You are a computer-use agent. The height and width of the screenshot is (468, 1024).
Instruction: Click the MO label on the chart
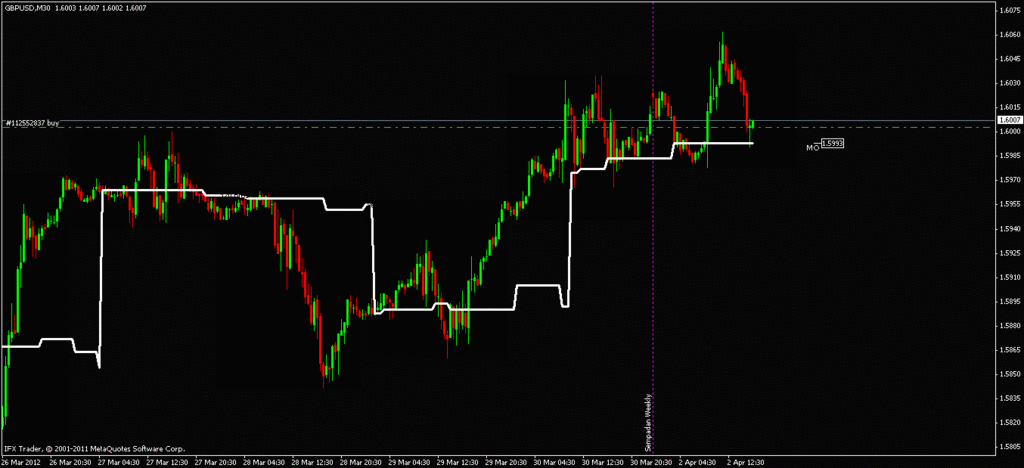point(812,148)
